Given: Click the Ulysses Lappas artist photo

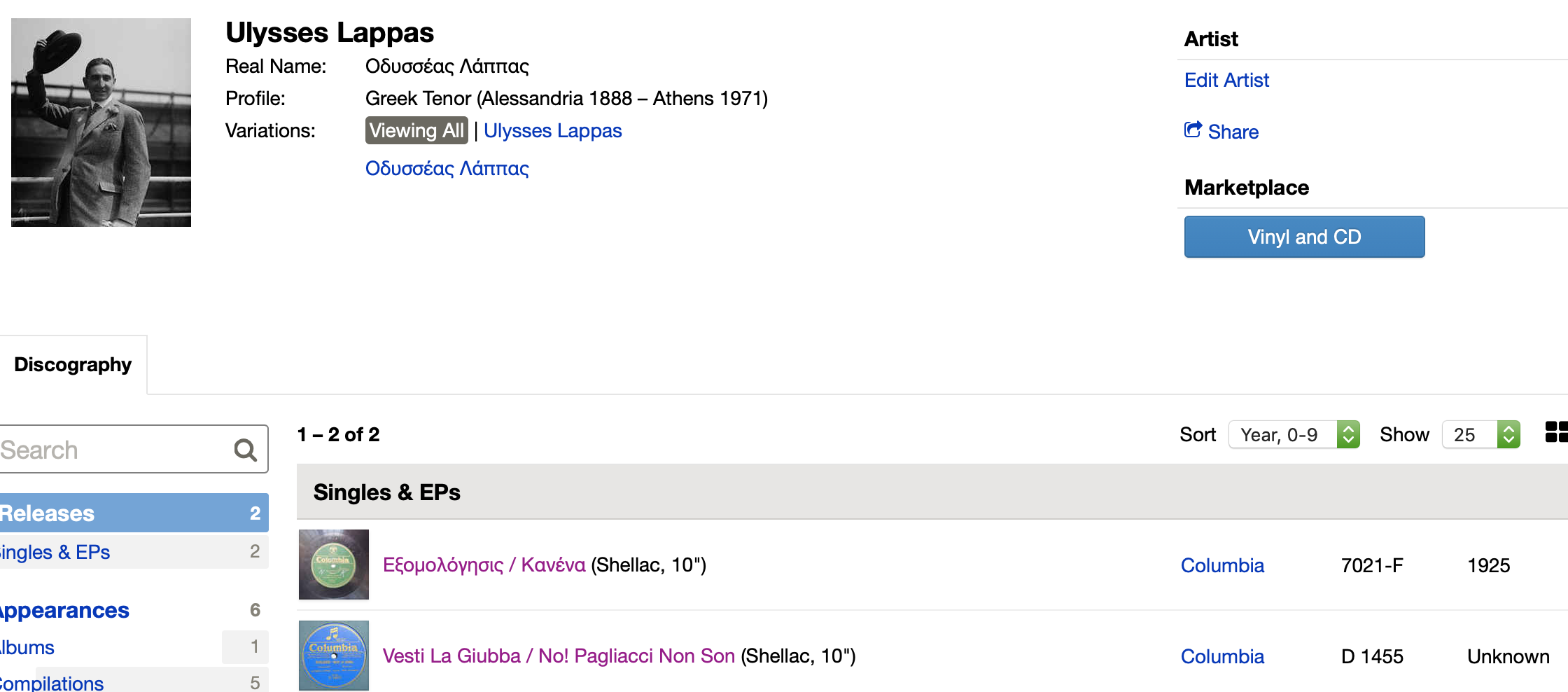Looking at the screenshot, I should coord(101,123).
